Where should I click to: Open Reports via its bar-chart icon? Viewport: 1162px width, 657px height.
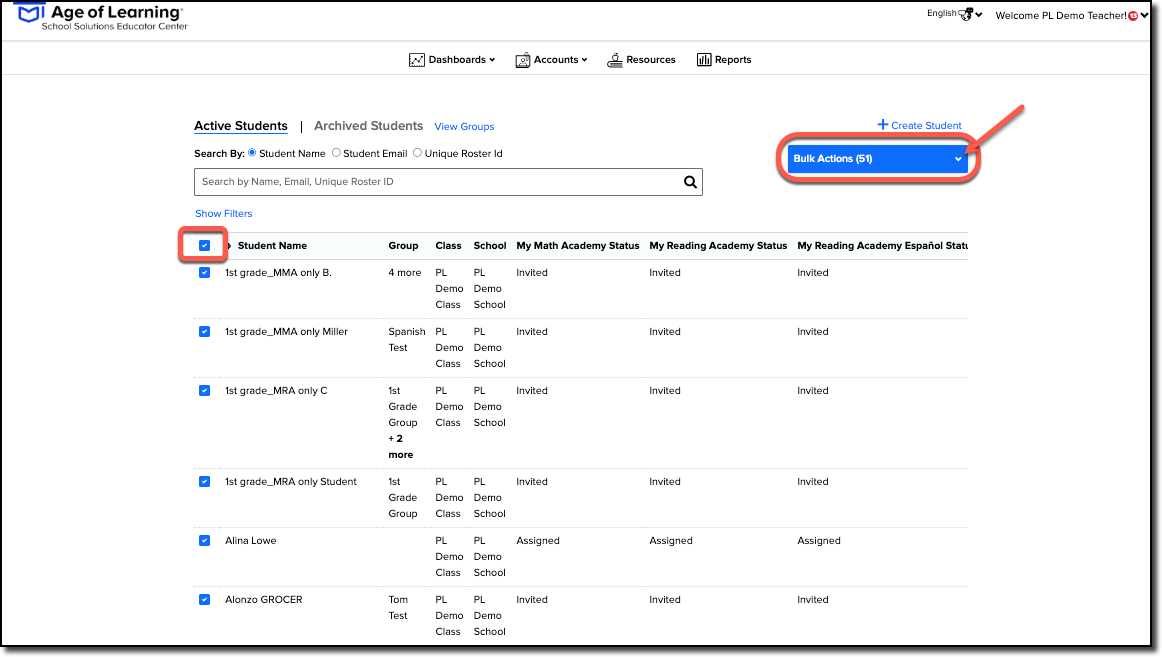[703, 60]
